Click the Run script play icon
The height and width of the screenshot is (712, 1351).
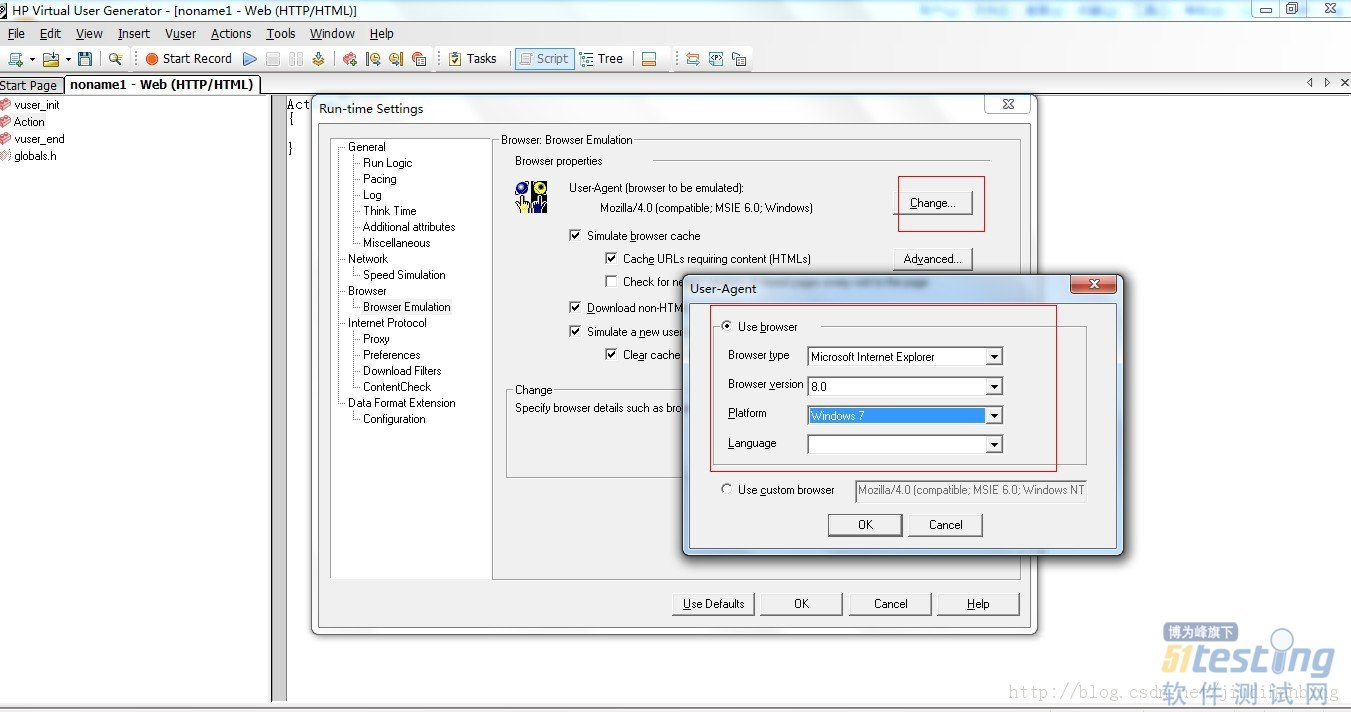pos(250,59)
